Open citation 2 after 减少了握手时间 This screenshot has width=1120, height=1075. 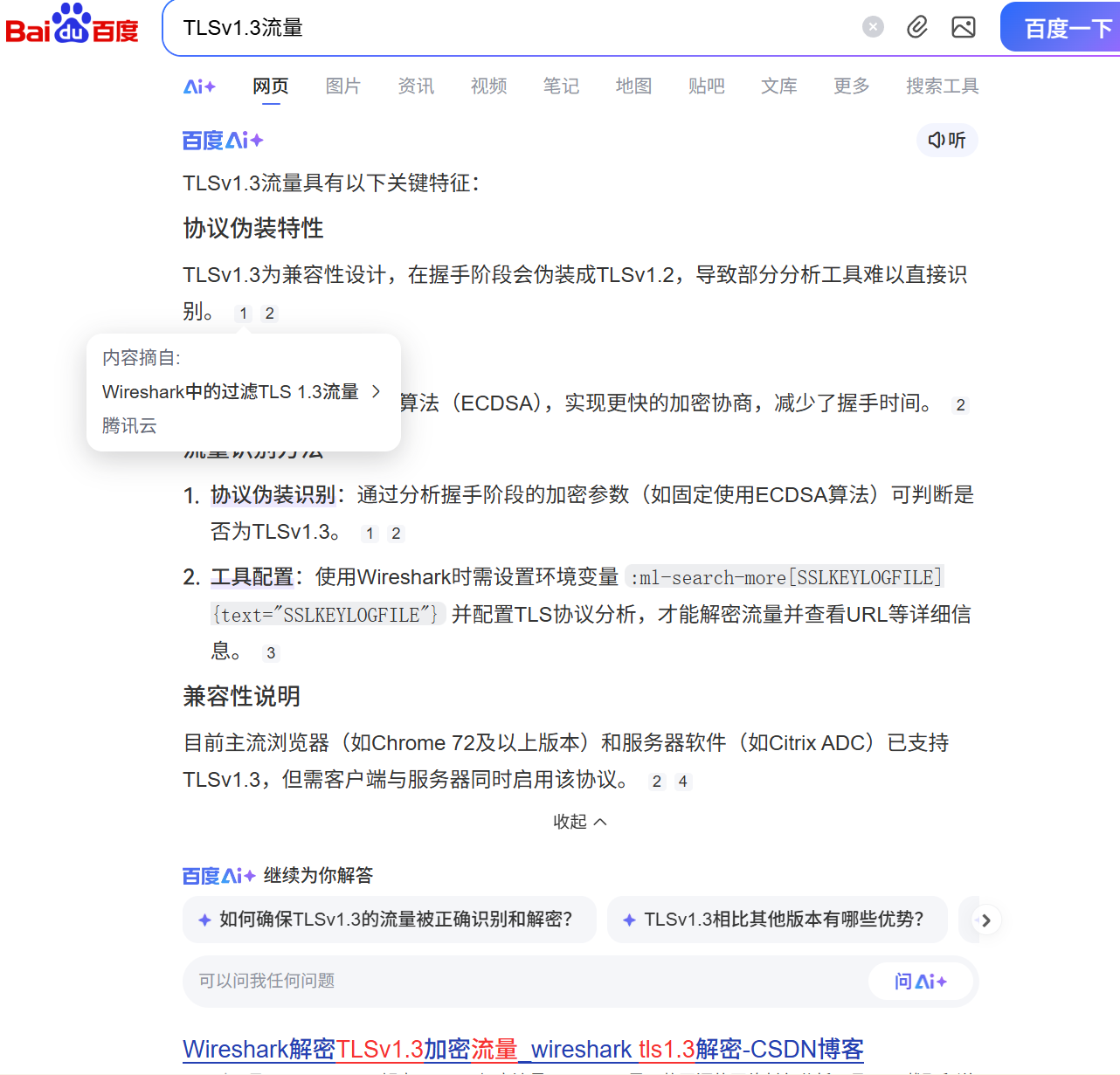[x=961, y=405]
